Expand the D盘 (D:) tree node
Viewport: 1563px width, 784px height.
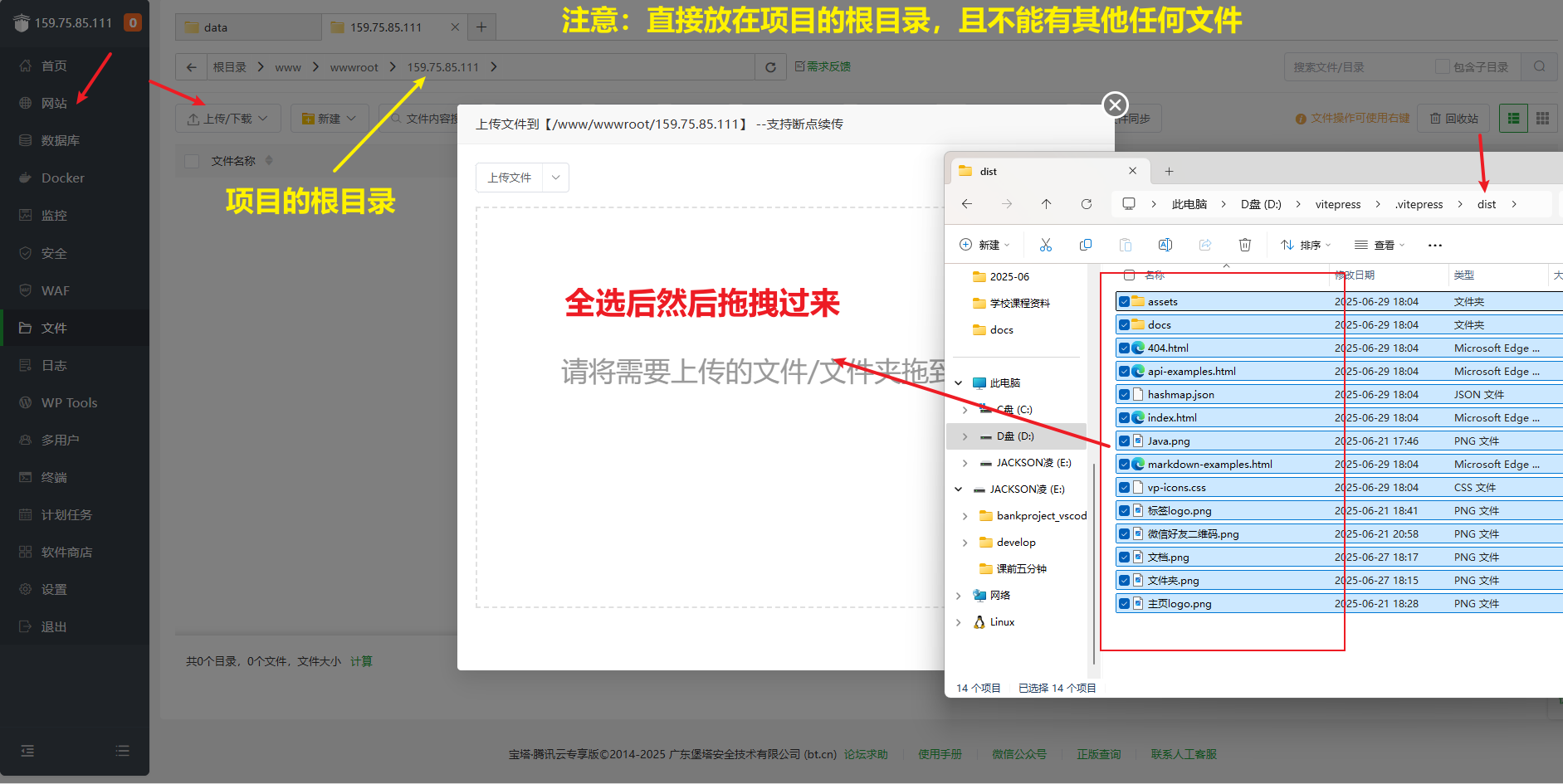coord(965,436)
